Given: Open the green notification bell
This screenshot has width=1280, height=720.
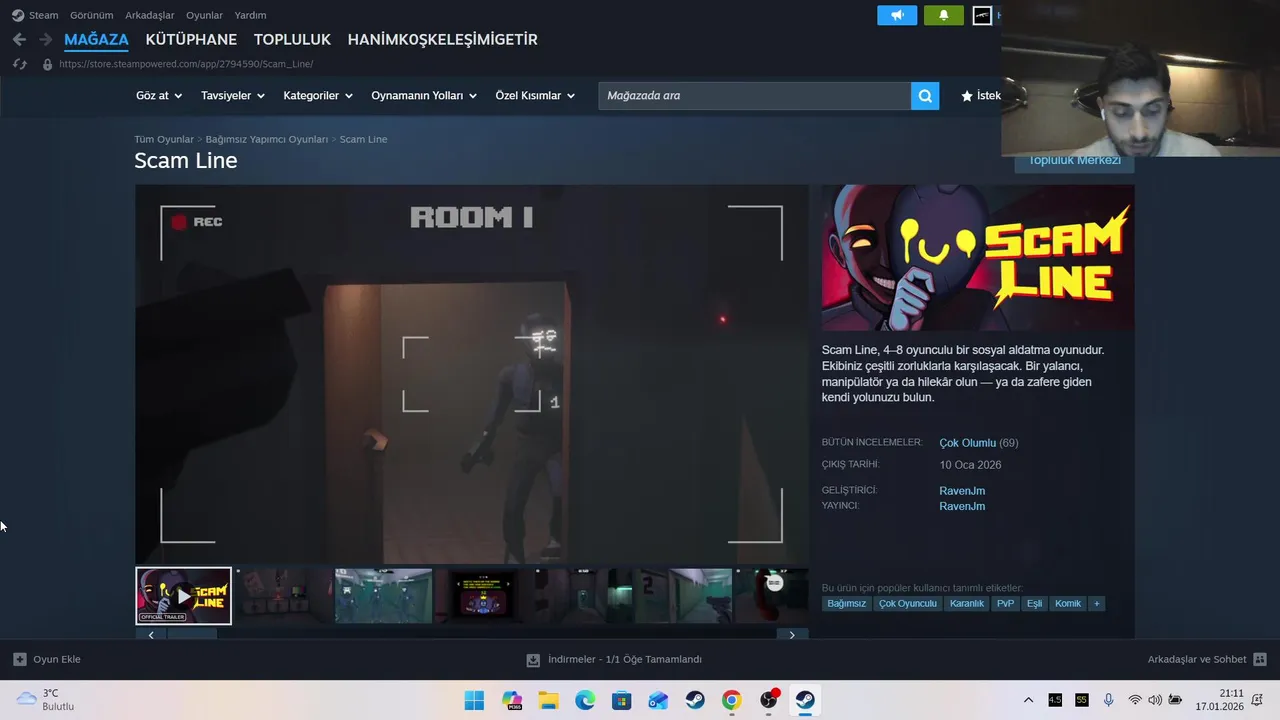Looking at the screenshot, I should point(943,15).
